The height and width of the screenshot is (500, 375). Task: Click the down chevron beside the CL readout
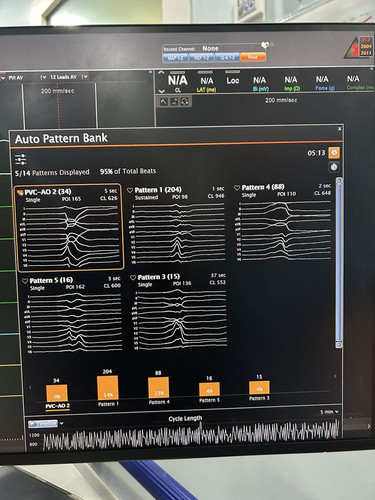click(161, 91)
